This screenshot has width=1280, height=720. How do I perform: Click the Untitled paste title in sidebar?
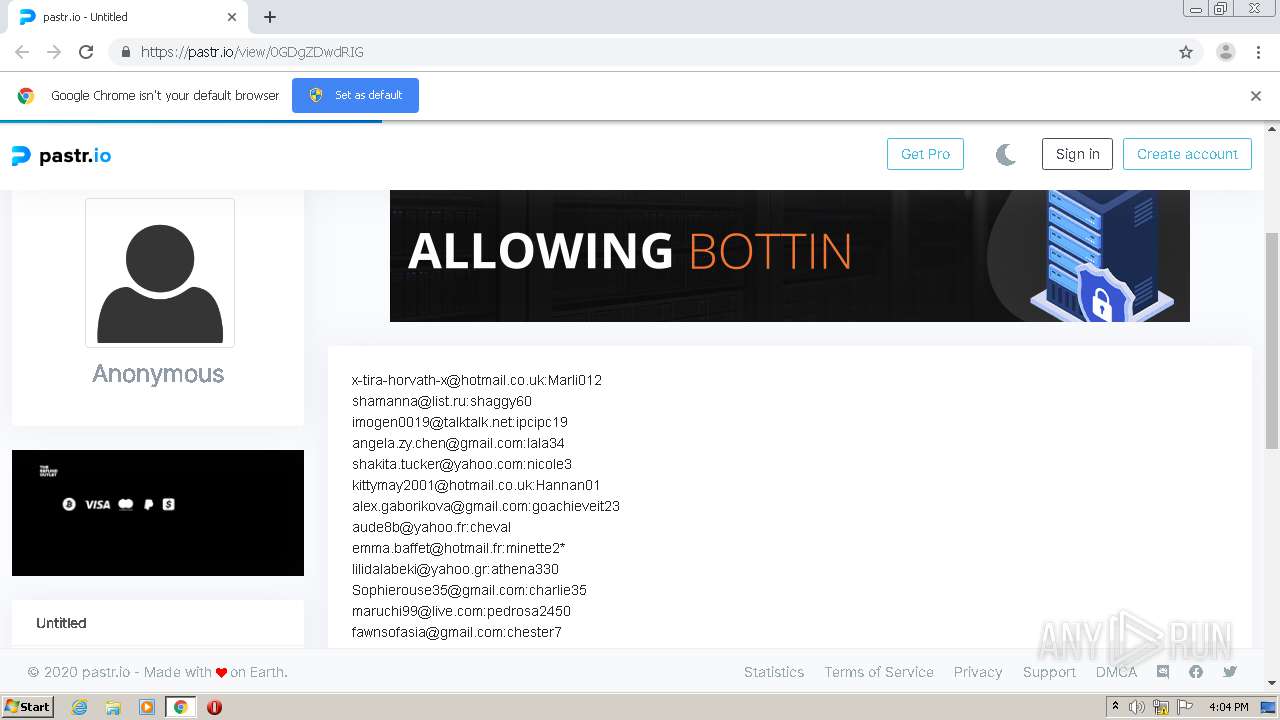click(61, 623)
